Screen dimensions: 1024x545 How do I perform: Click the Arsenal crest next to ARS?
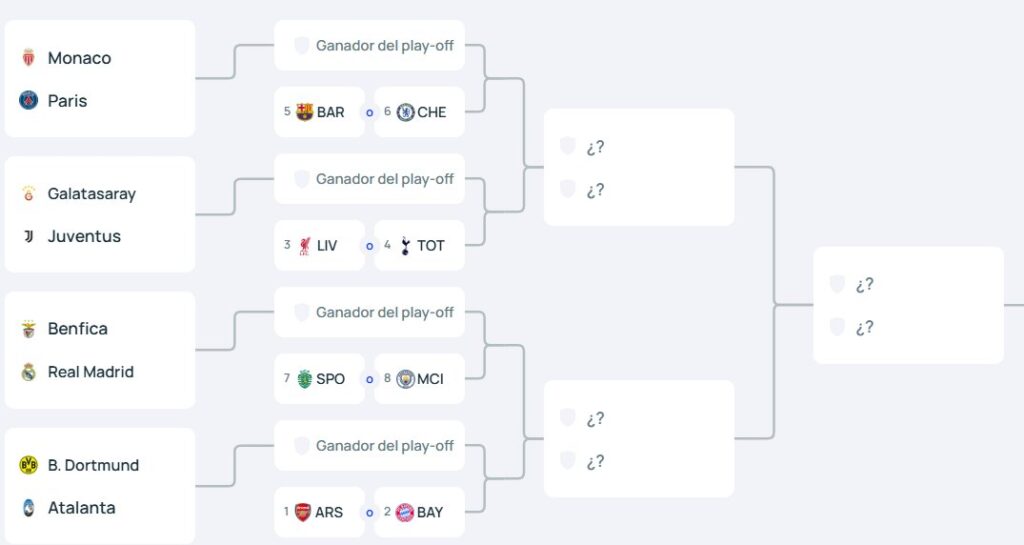tap(303, 512)
